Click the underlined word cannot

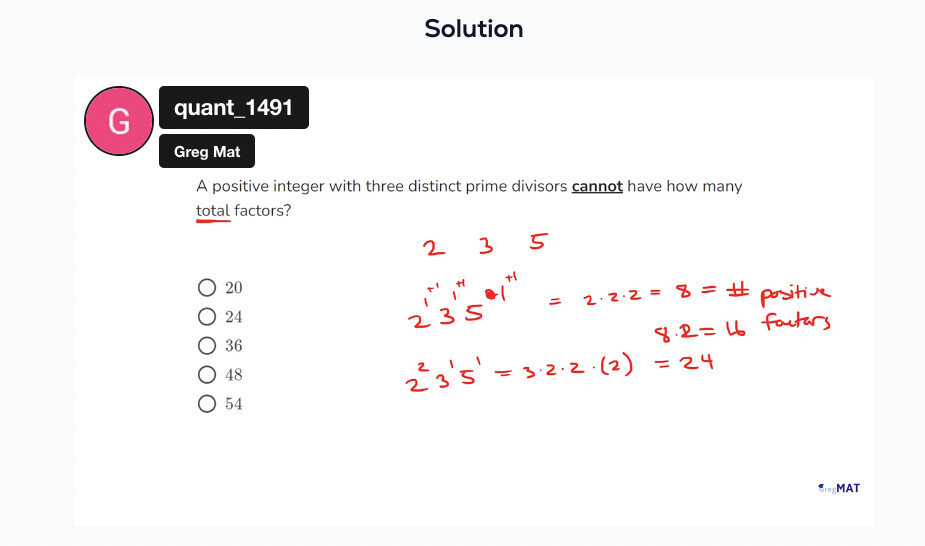[x=597, y=186]
